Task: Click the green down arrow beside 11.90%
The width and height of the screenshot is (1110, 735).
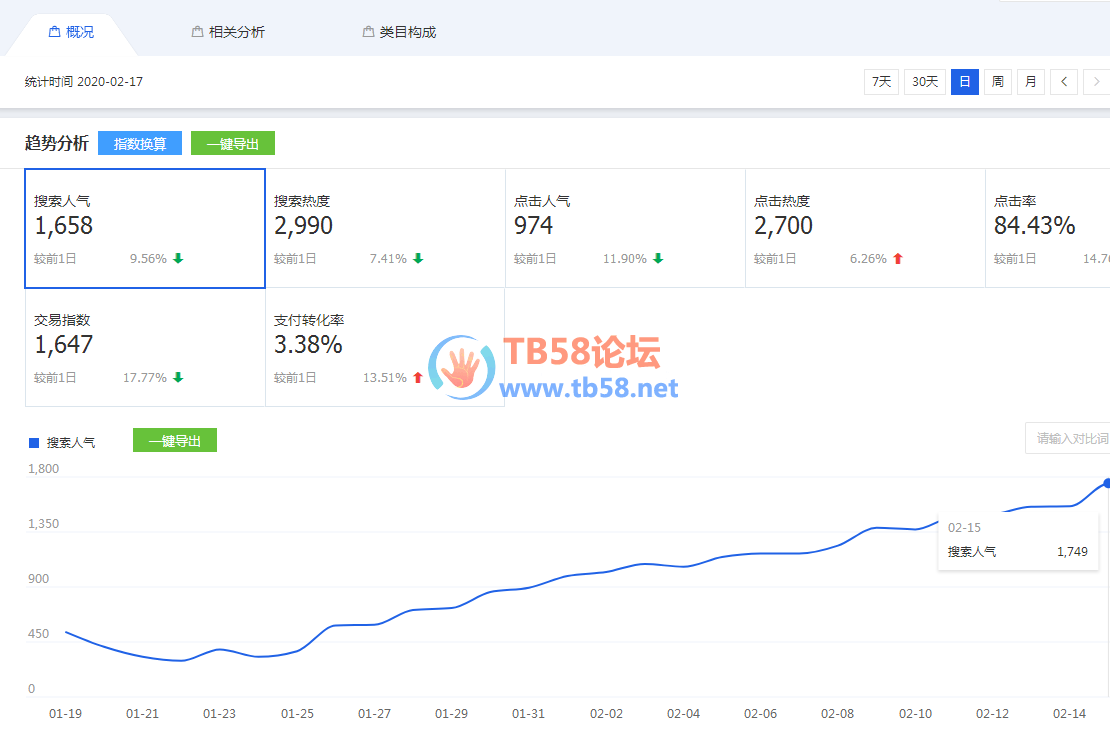Action: pos(658,258)
